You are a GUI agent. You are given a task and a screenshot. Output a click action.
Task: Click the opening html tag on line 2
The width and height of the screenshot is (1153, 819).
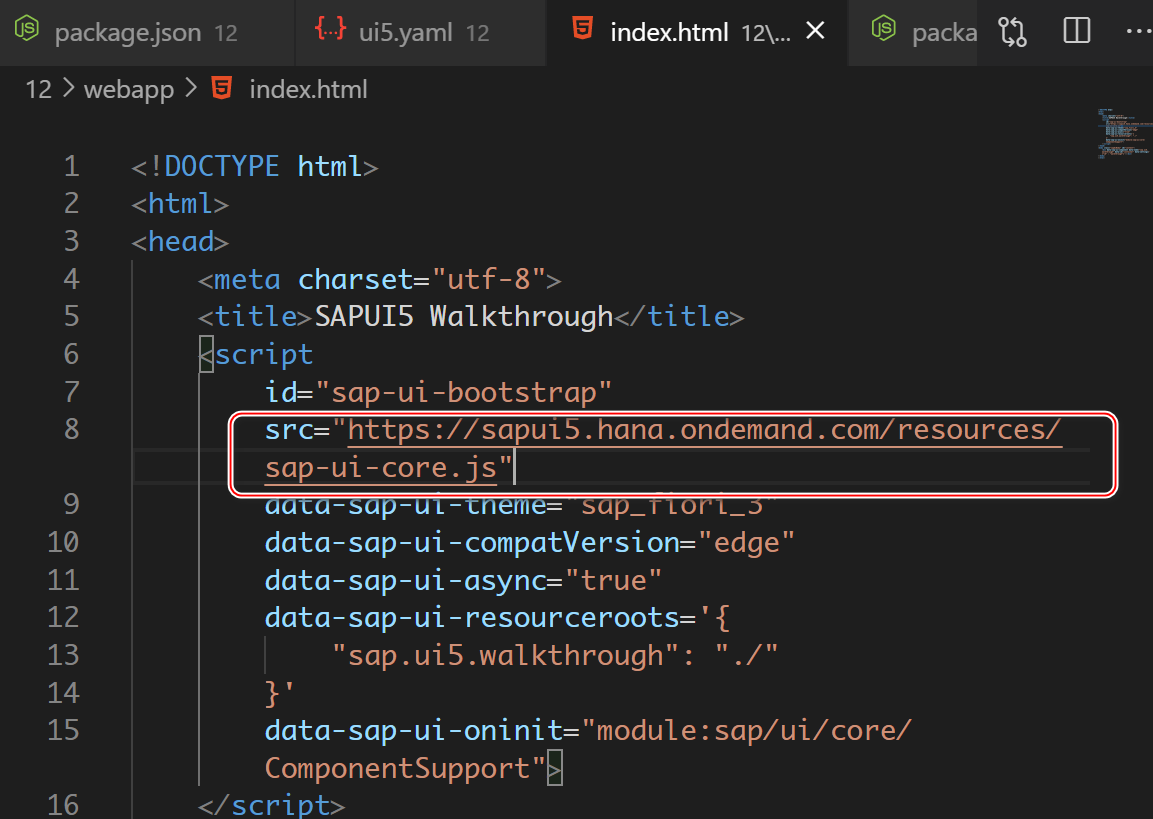pyautogui.click(x=180, y=204)
